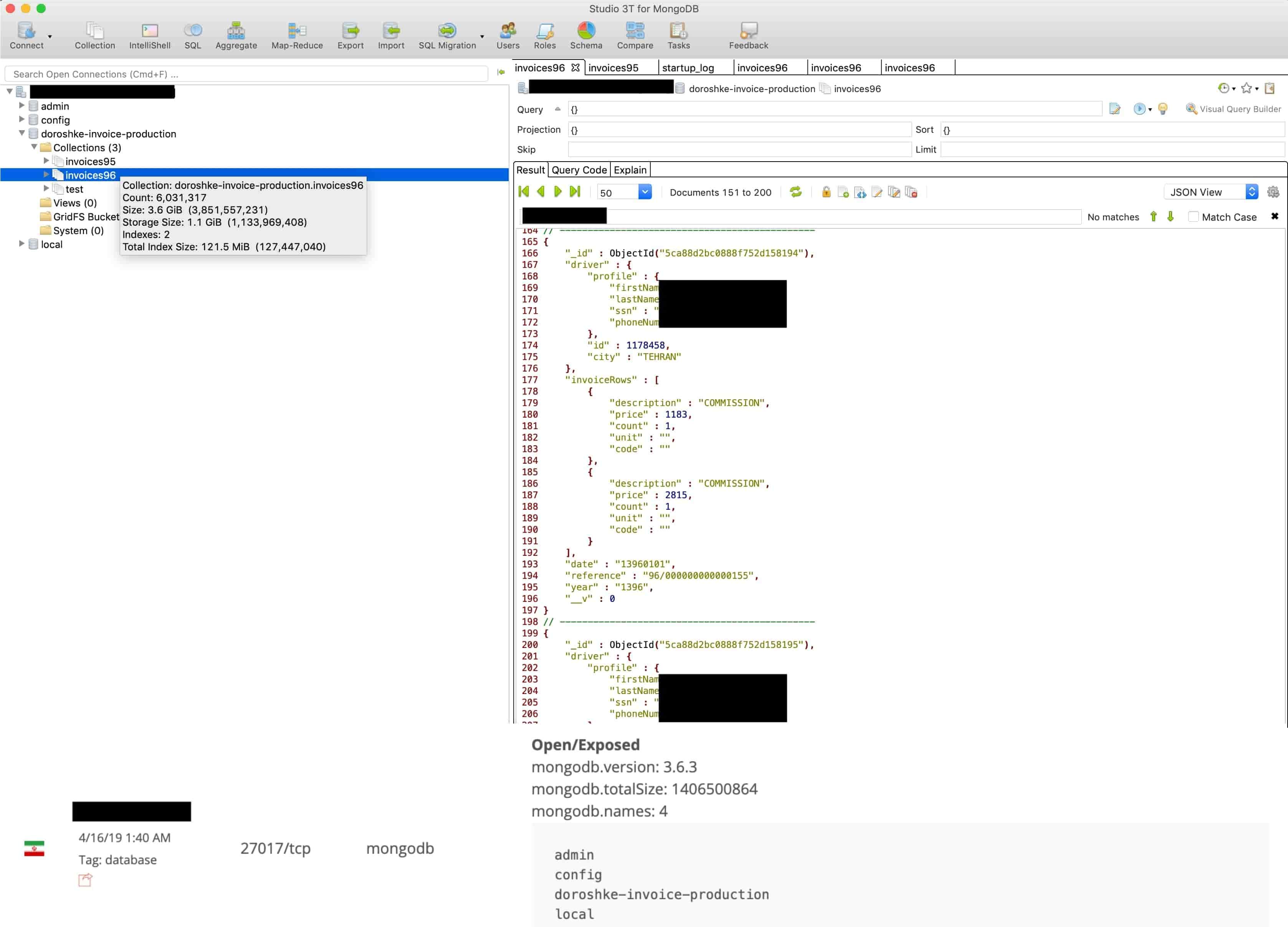Open result view settings gear
Viewport: 1288px width, 927px height.
click(x=1273, y=192)
